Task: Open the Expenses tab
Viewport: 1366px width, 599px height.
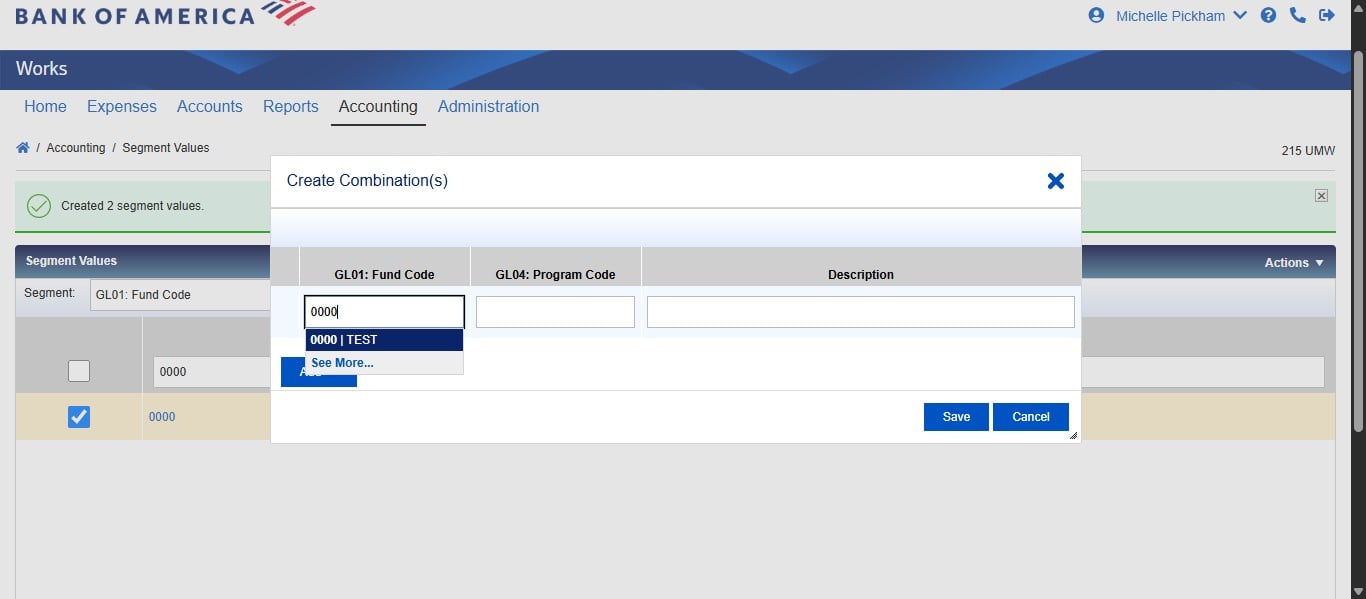Action: click(121, 106)
